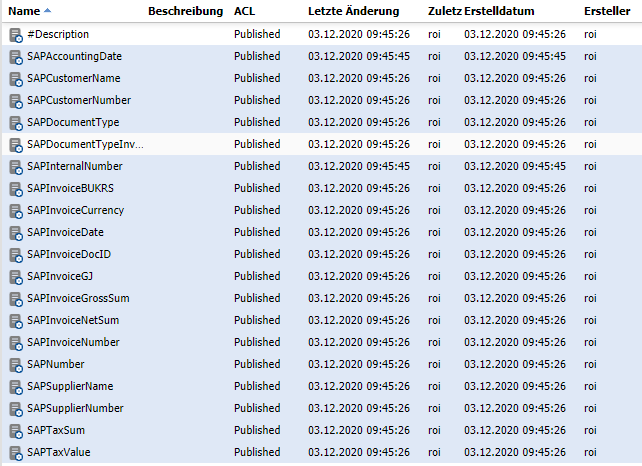Image resolution: width=642 pixels, height=466 pixels.
Task: Click the SAPInternalNumber row icon
Action: (x=16, y=167)
